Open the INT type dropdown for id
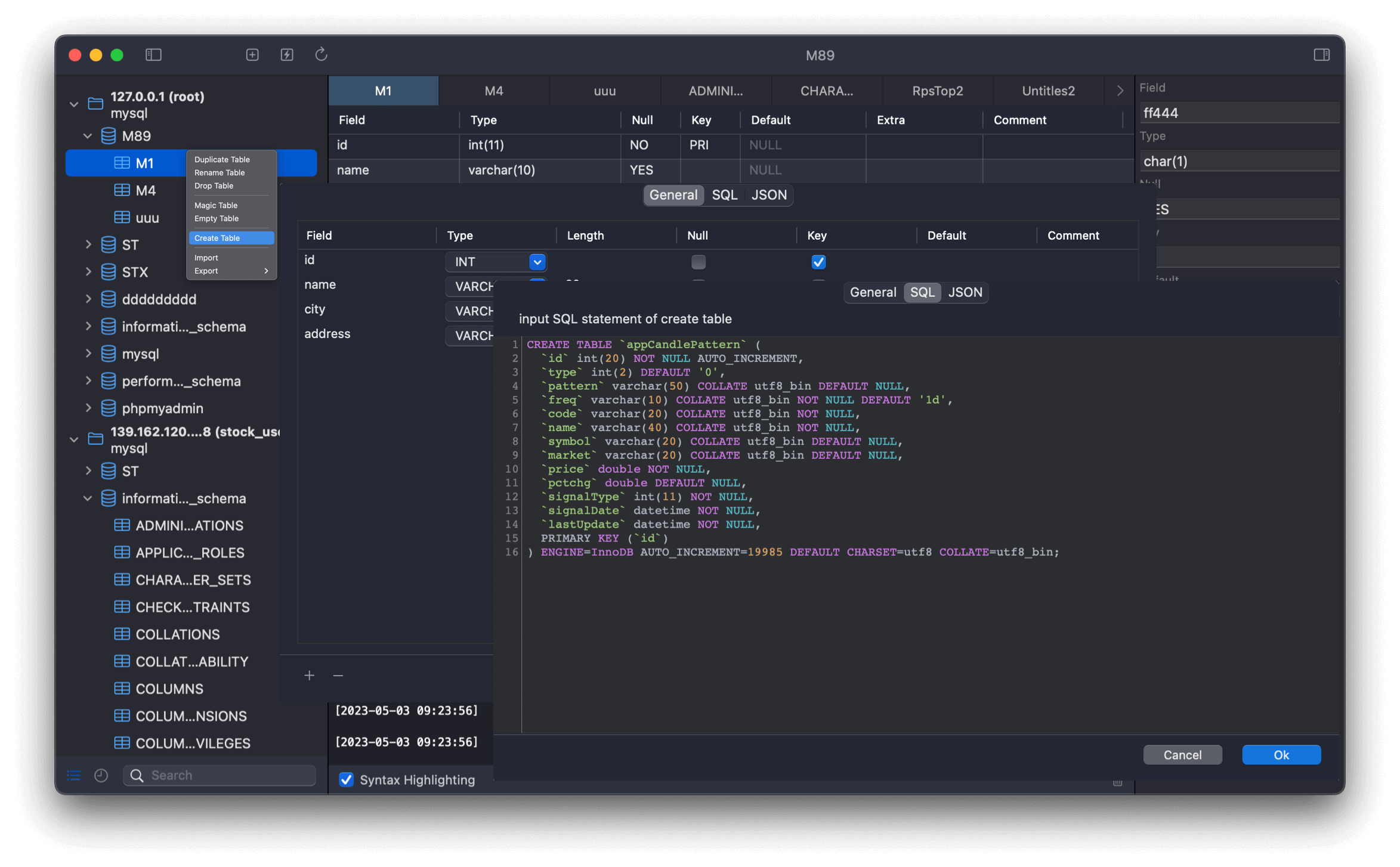 point(537,261)
